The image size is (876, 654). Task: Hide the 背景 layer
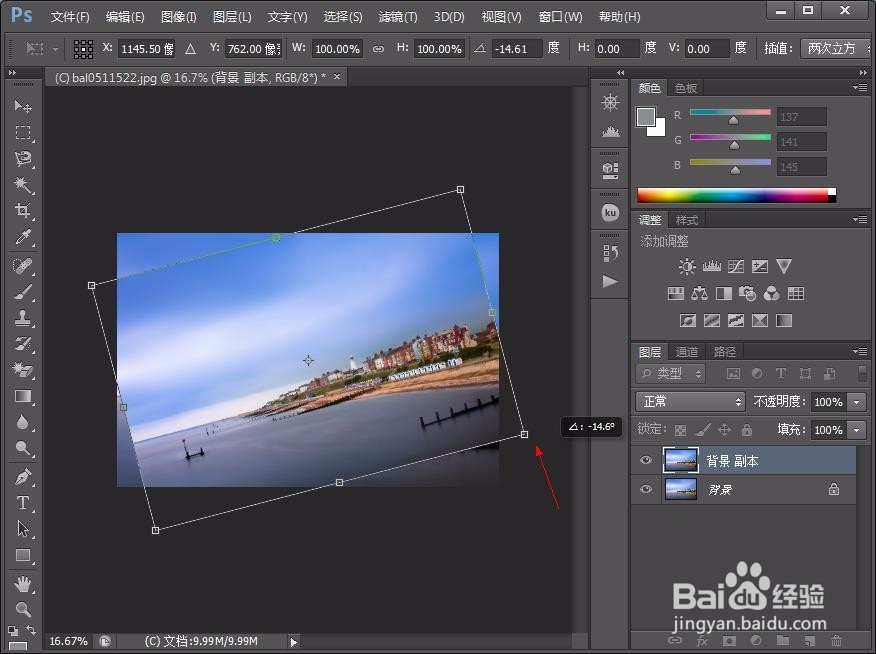pos(646,489)
